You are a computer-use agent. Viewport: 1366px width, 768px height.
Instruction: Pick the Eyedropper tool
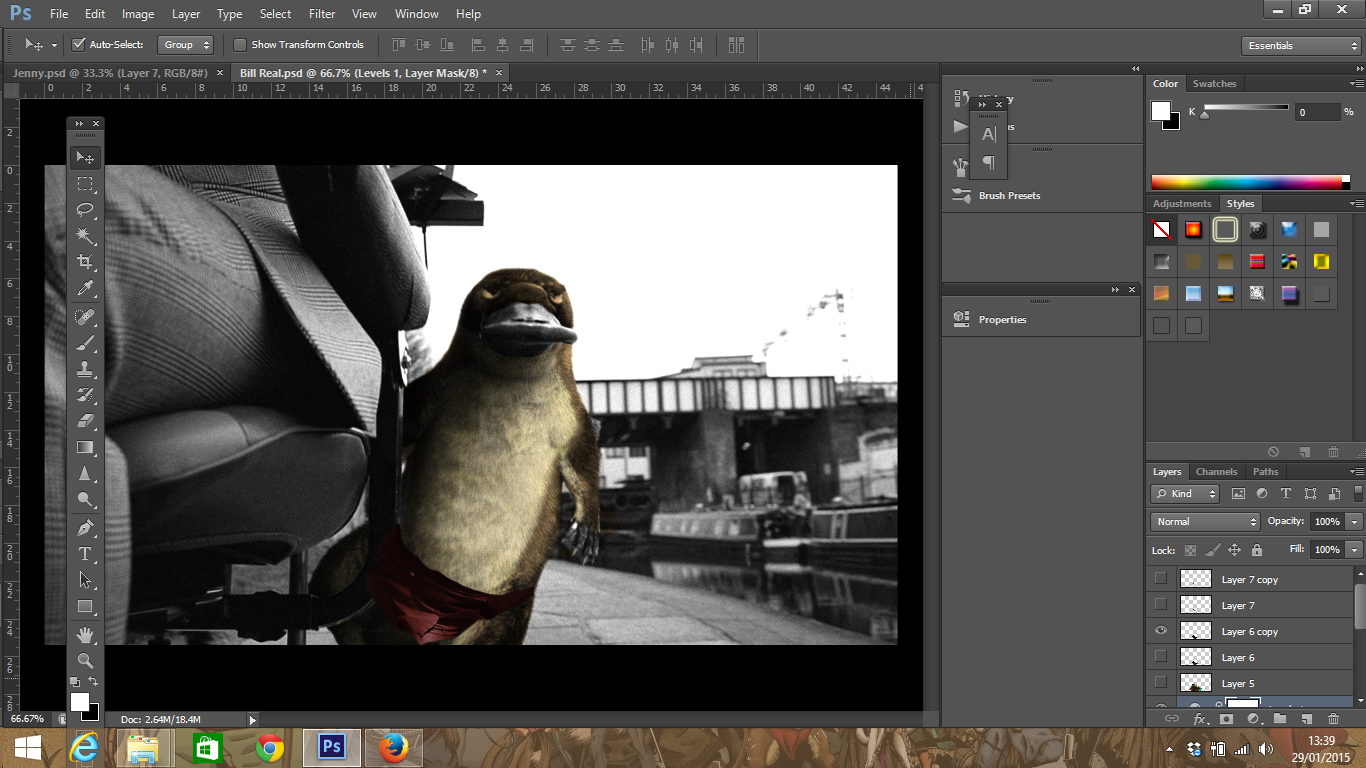tap(86, 289)
